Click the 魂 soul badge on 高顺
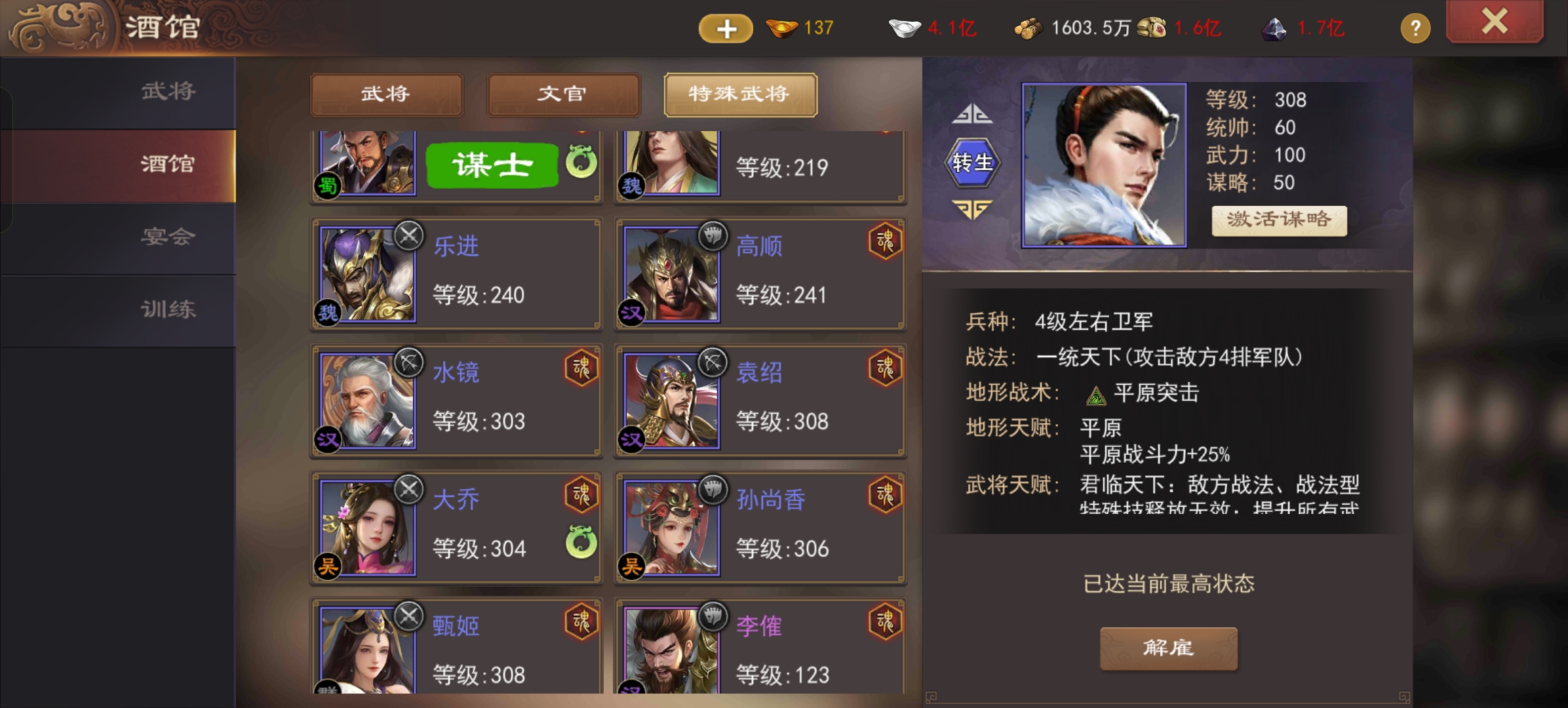The height and width of the screenshot is (708, 1568). coord(885,241)
